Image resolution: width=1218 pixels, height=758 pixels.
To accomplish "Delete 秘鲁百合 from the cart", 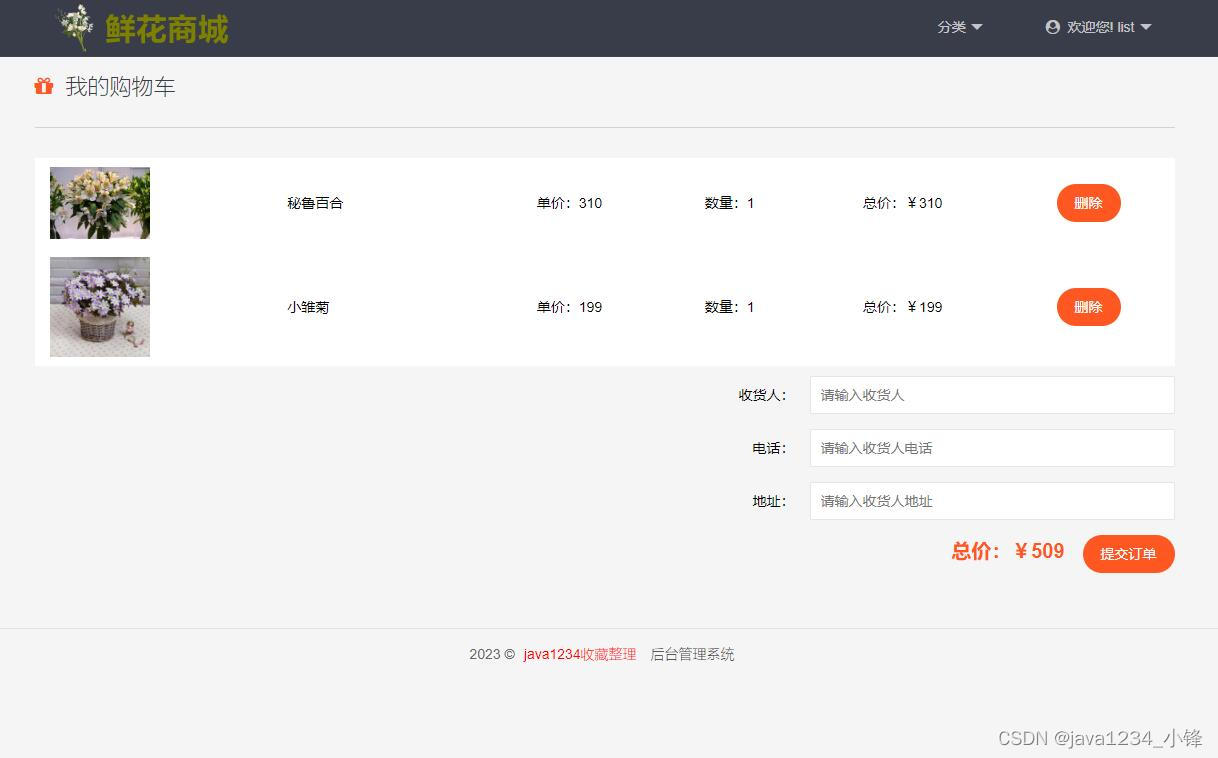I will coord(1088,203).
